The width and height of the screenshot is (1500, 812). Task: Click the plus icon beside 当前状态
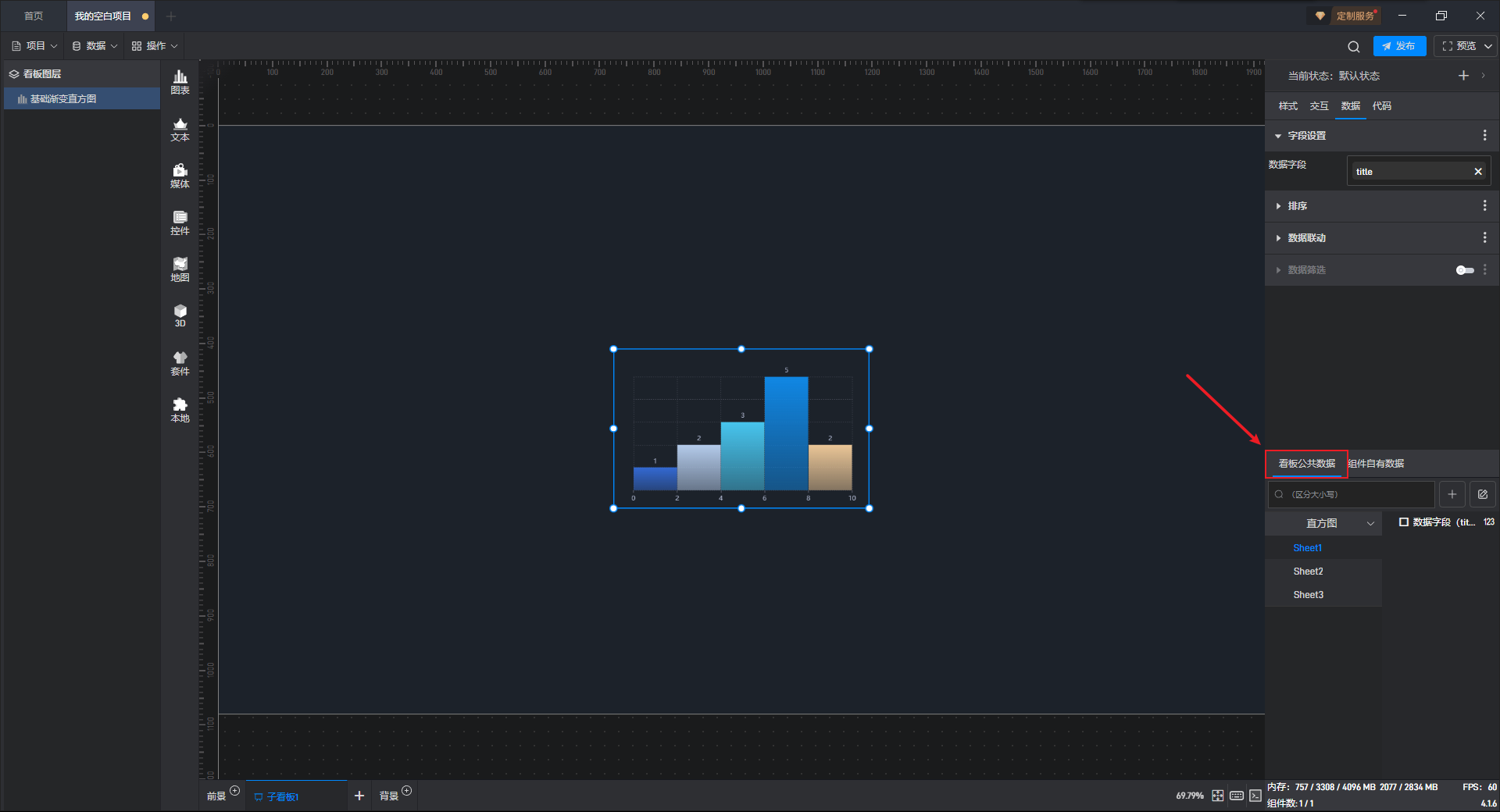pos(1464,76)
